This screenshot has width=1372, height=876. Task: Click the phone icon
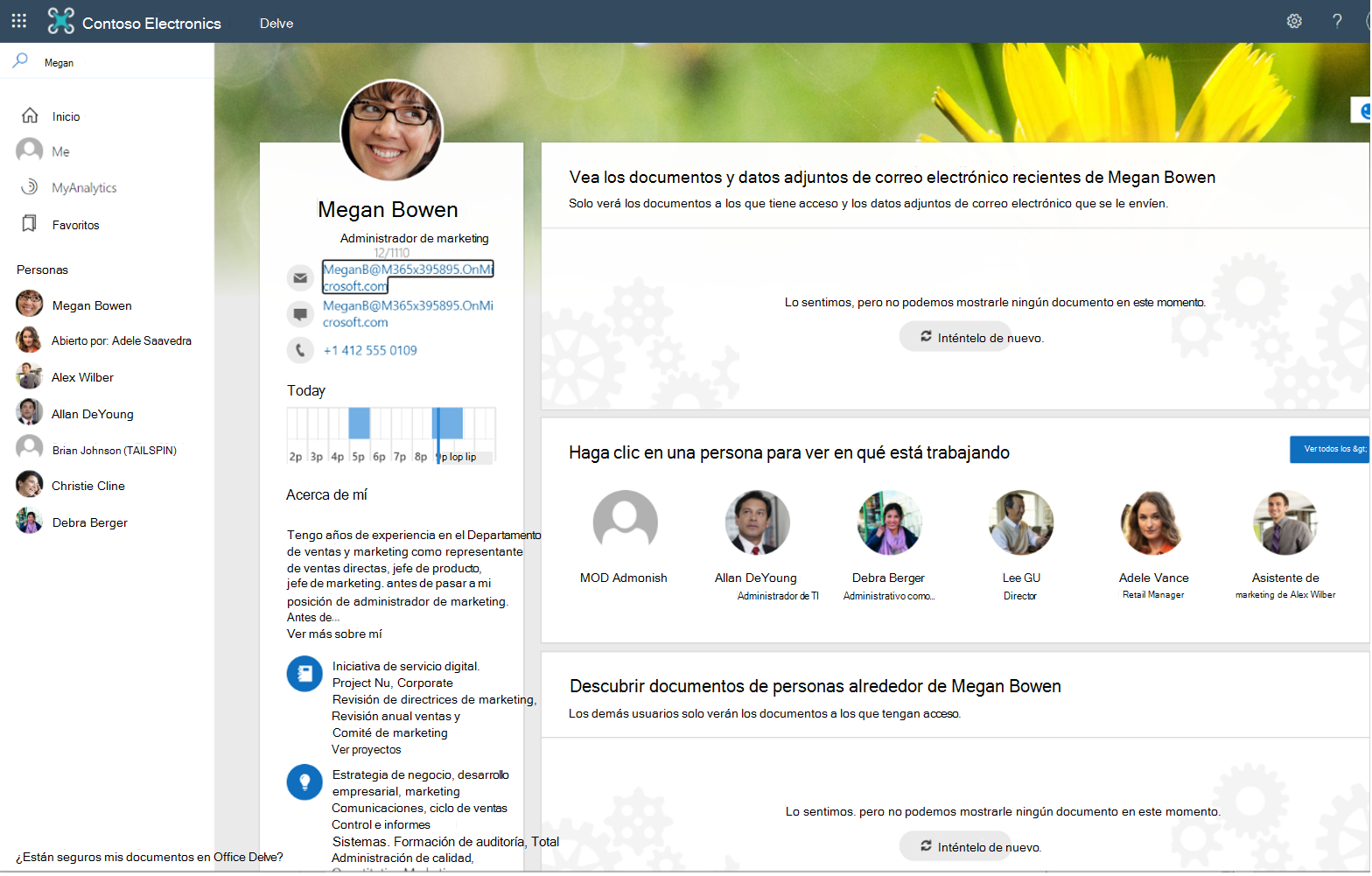(300, 350)
